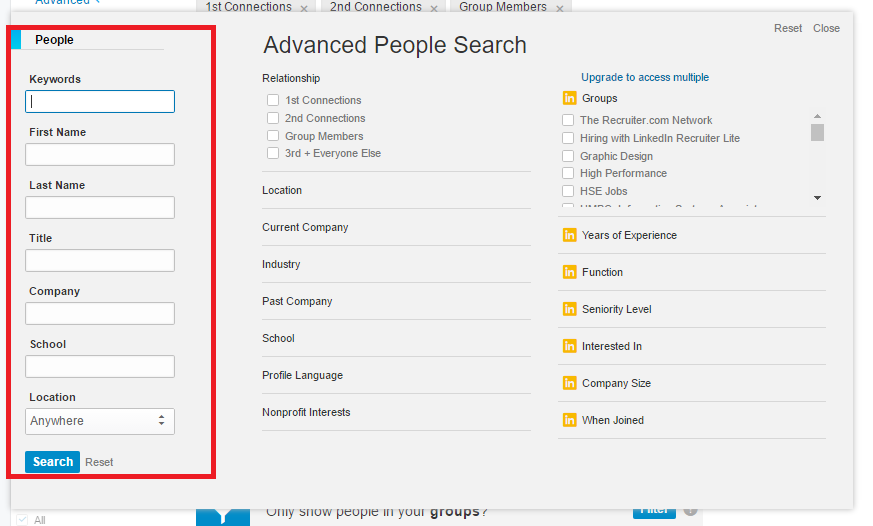
Task: Check the 3rd + Everyone Else checkbox
Action: [x=273, y=153]
